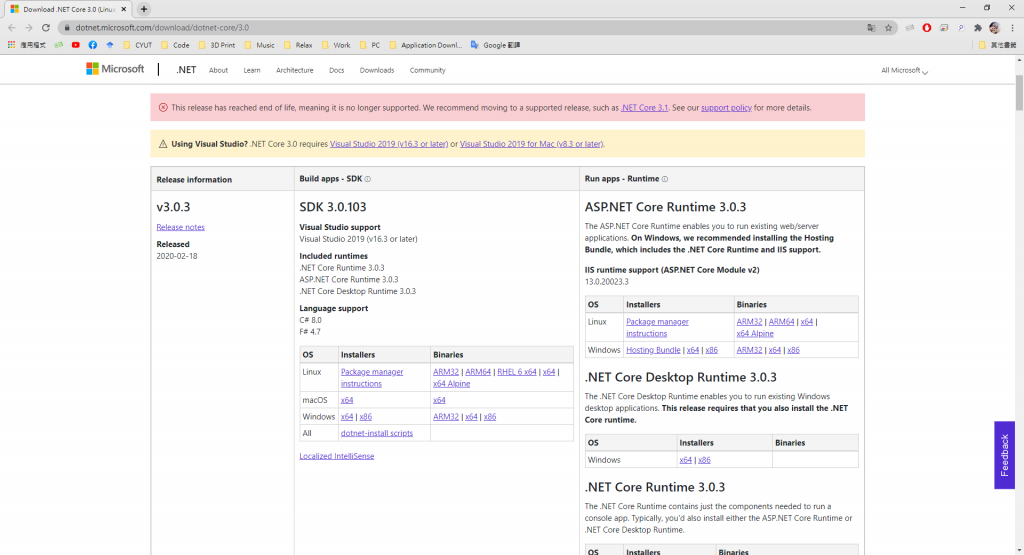Download SDK Windows ARM32 binary
Viewport: 1024px width, 555px height.
click(x=445, y=417)
